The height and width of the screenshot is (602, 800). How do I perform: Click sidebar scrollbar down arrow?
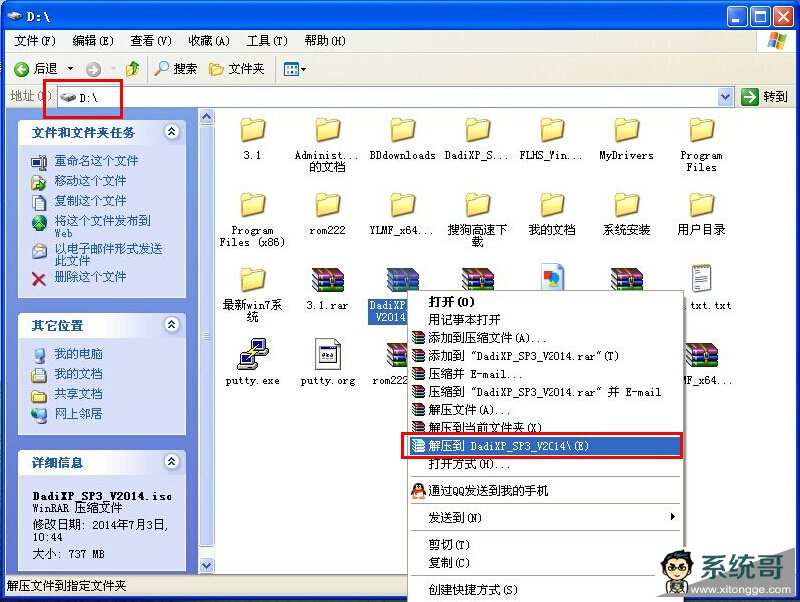[x=206, y=565]
